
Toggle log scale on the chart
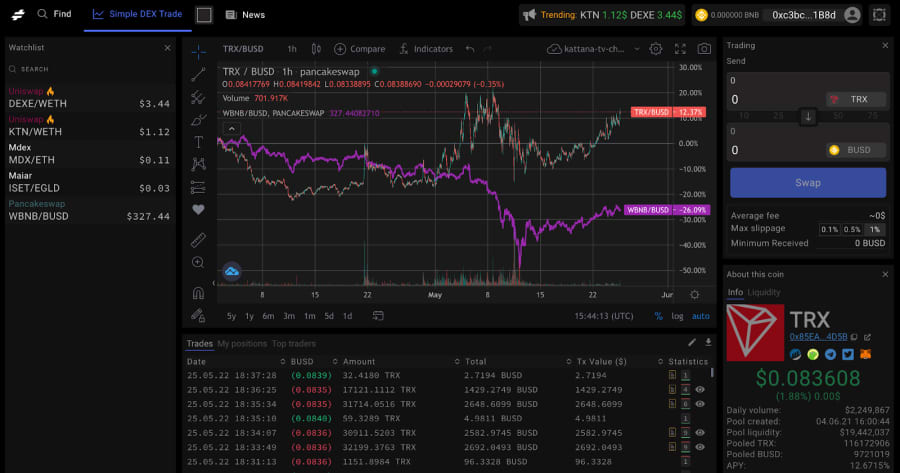(677, 316)
